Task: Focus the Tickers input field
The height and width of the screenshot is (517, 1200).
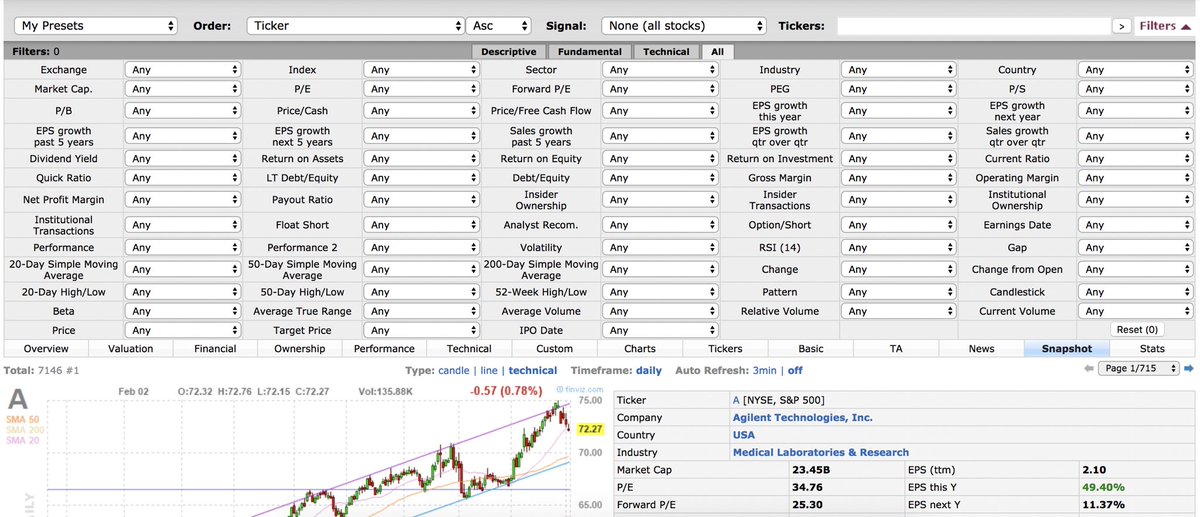Action: [973, 25]
